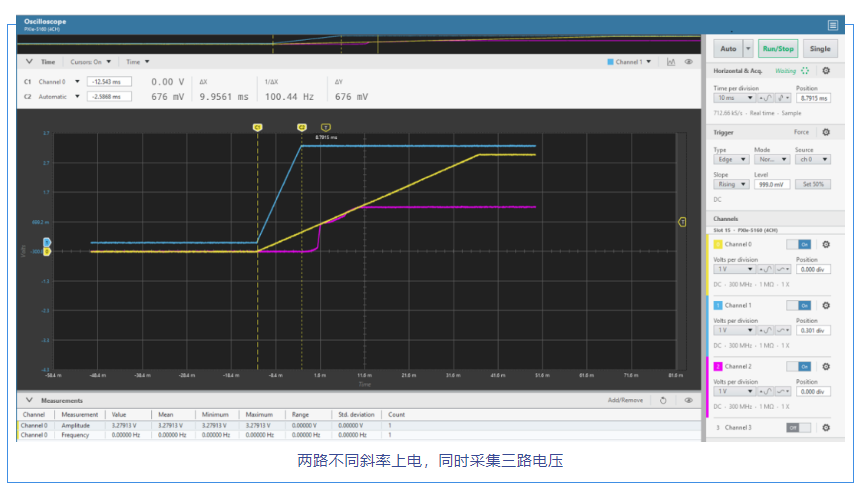This screenshot has width=867, height=496.
Task: Collapse the Time cursor panel
Action: click(x=29, y=62)
